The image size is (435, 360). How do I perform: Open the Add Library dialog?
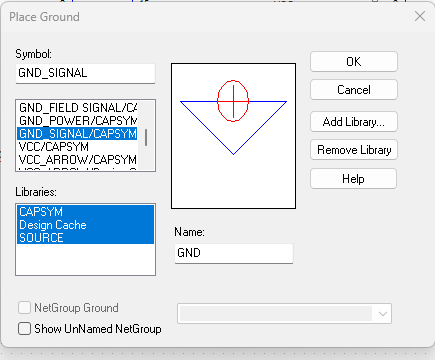click(x=354, y=122)
